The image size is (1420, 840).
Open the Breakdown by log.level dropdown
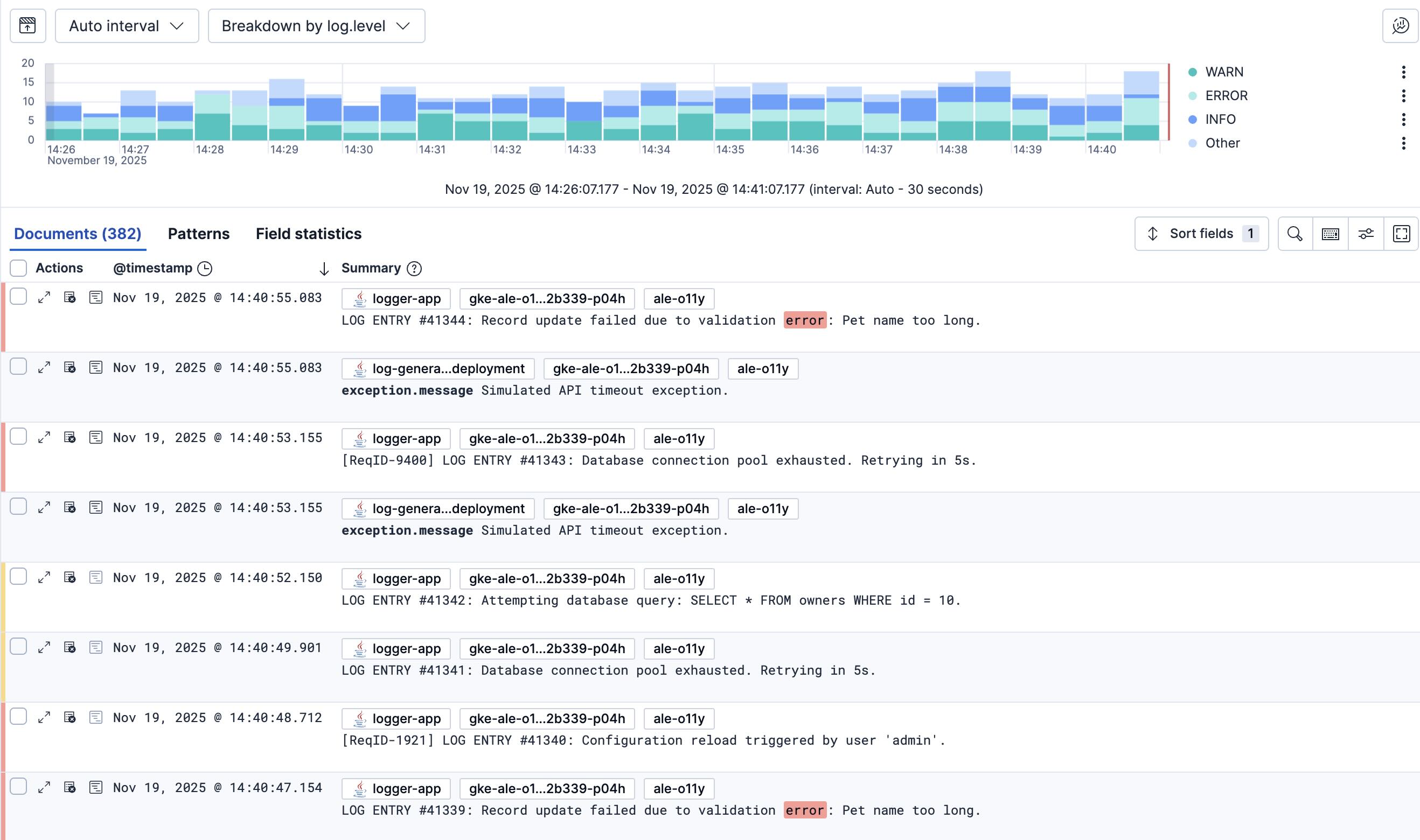pyautogui.click(x=316, y=26)
